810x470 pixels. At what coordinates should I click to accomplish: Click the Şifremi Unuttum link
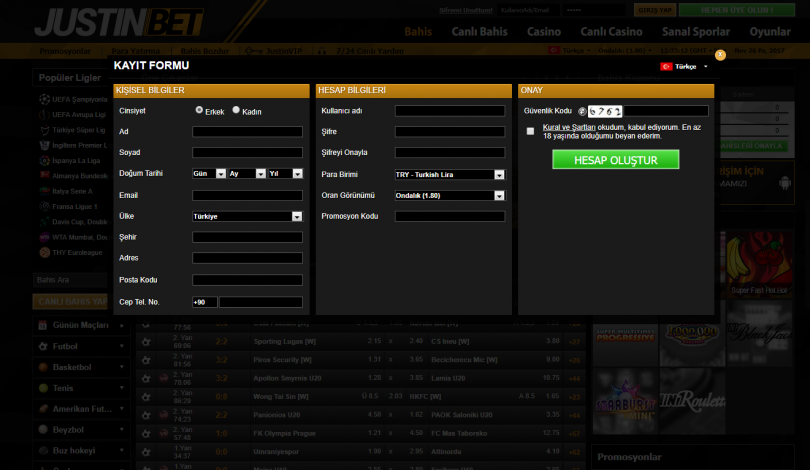[x=465, y=10]
